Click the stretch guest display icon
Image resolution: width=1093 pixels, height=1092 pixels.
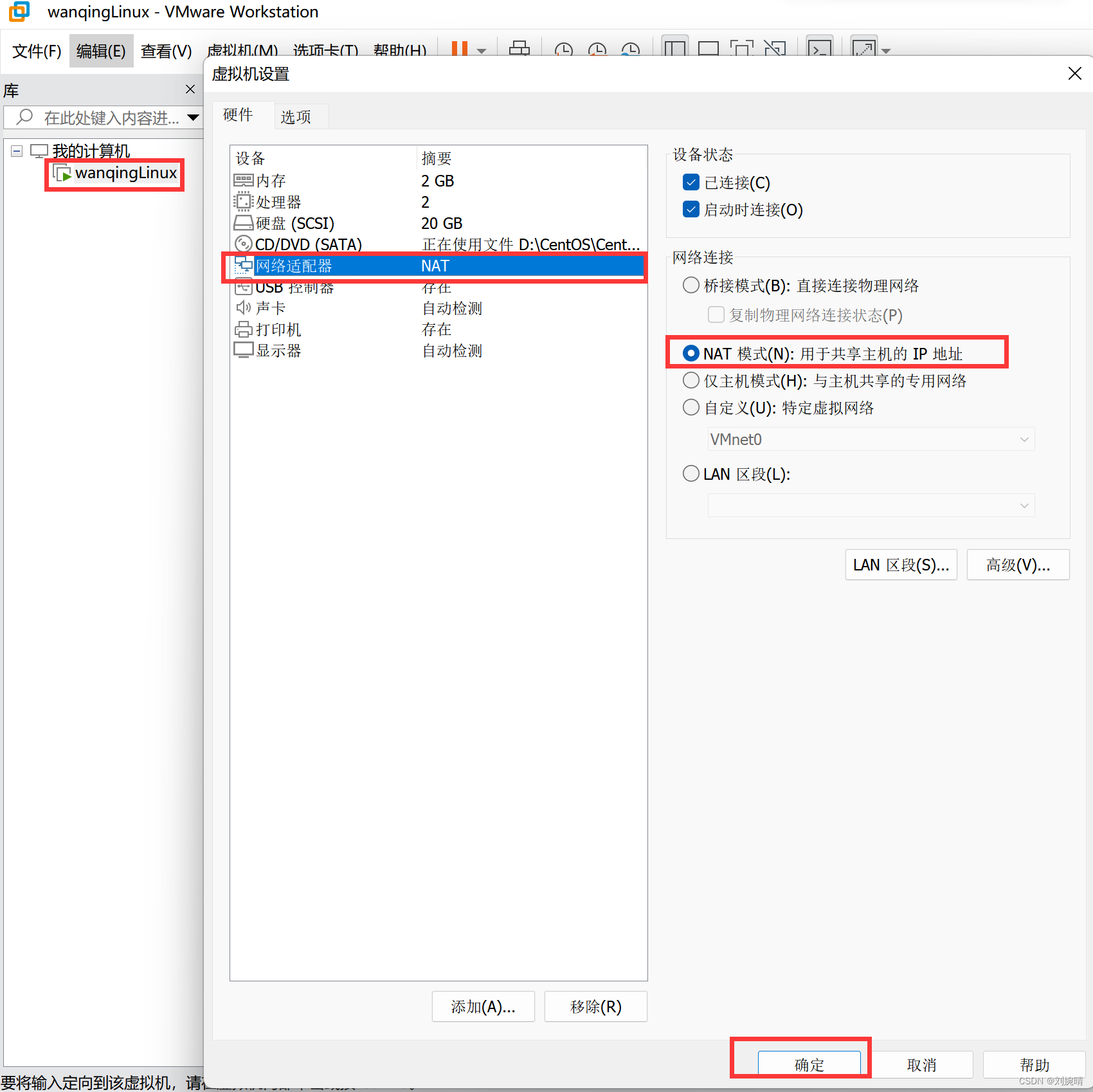(863, 48)
